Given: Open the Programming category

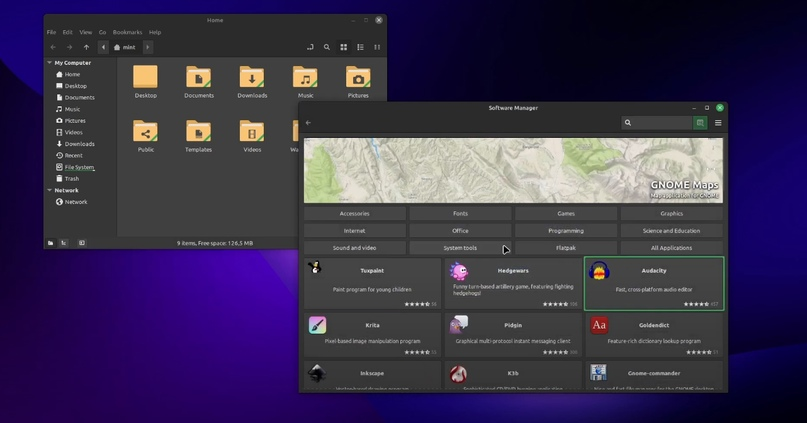Looking at the screenshot, I should point(565,231).
